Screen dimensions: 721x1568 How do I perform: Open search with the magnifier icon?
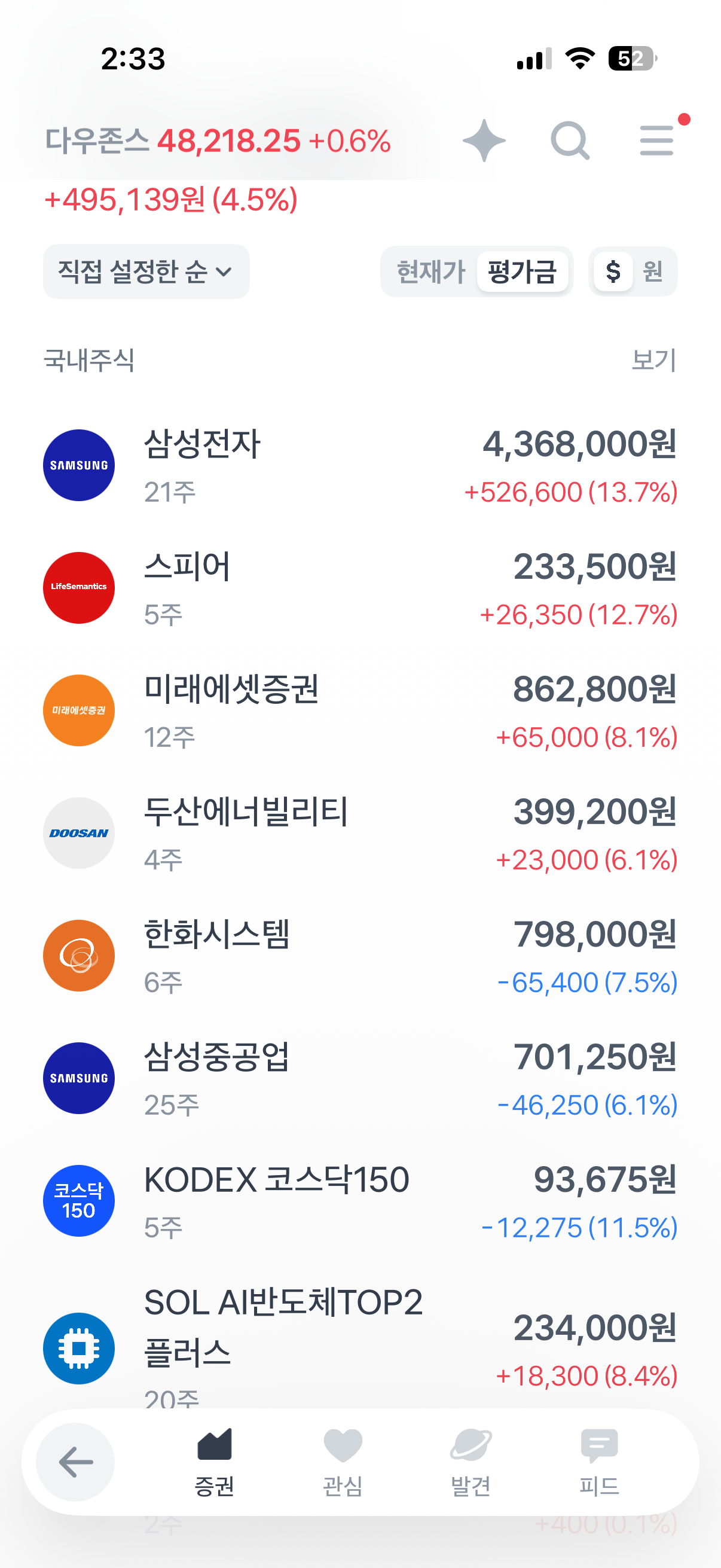click(570, 141)
